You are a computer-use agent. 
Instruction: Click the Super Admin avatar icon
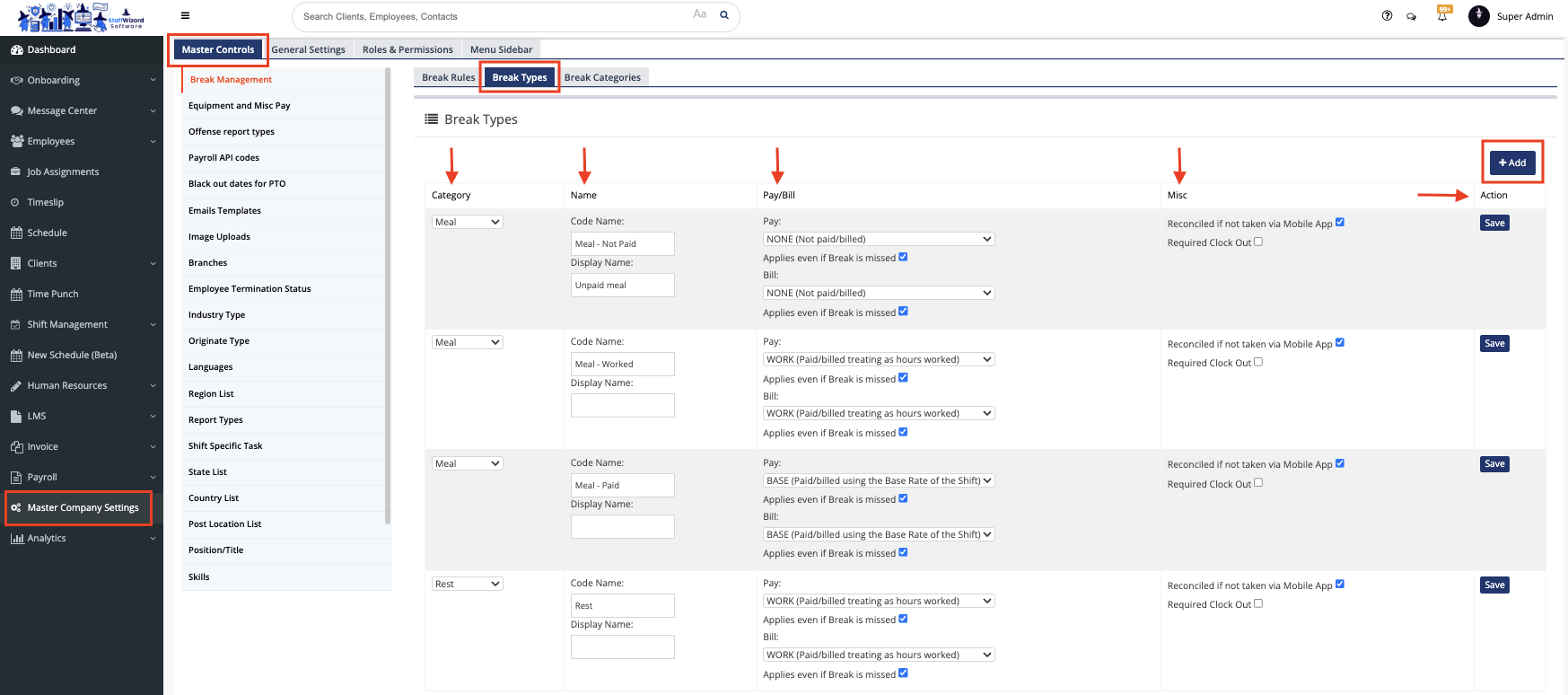[x=1478, y=16]
